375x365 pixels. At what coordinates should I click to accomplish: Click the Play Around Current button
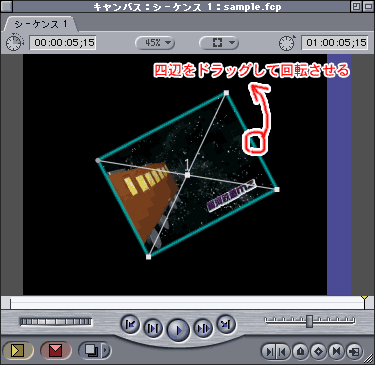(204, 329)
